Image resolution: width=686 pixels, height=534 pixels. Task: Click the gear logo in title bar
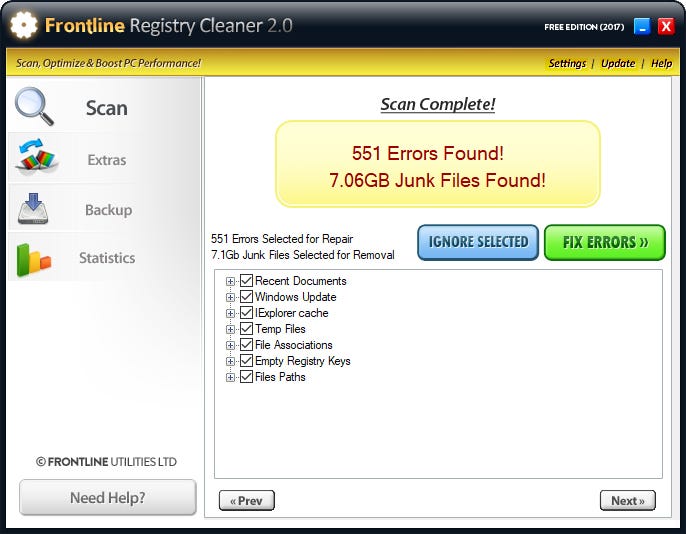pyautogui.click(x=24, y=25)
